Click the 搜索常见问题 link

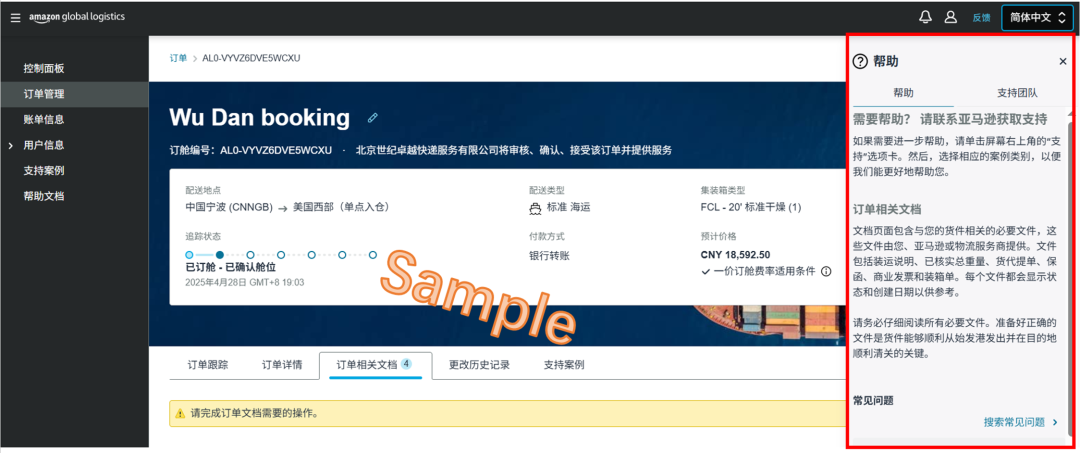point(1014,422)
